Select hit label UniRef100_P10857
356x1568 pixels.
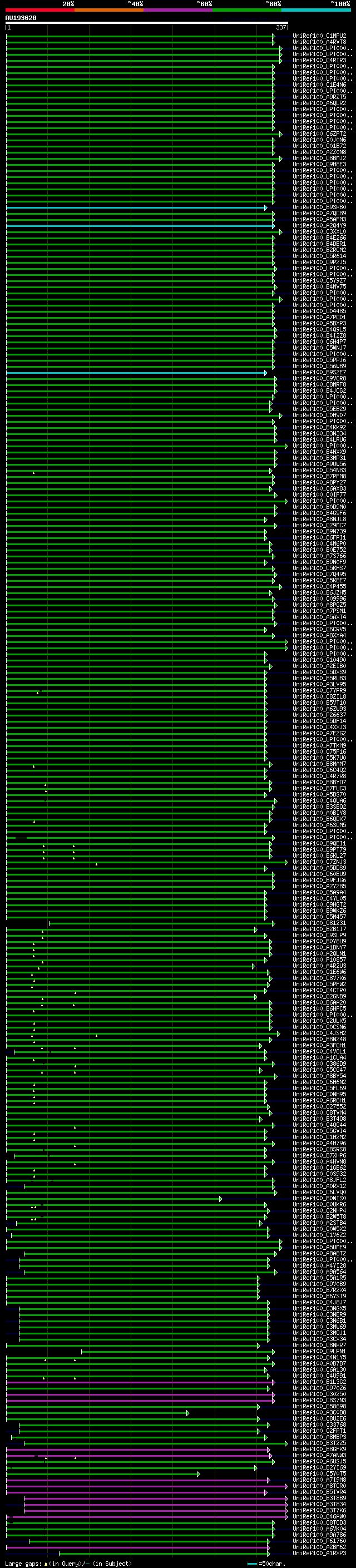(x=319, y=960)
